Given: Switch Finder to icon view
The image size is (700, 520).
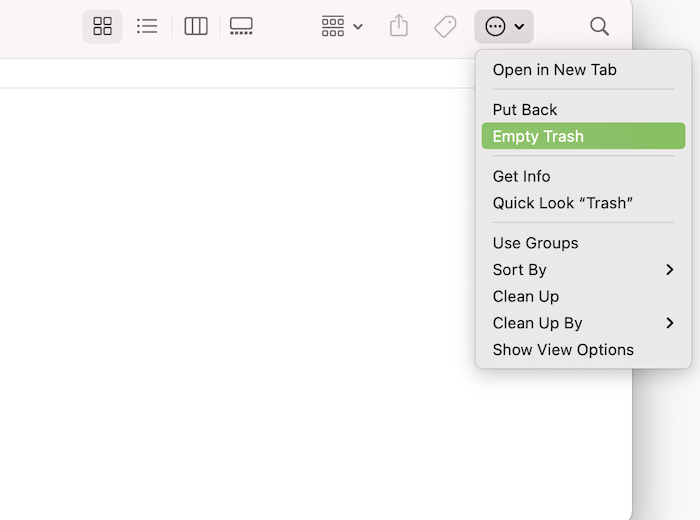Looking at the screenshot, I should point(102,26).
